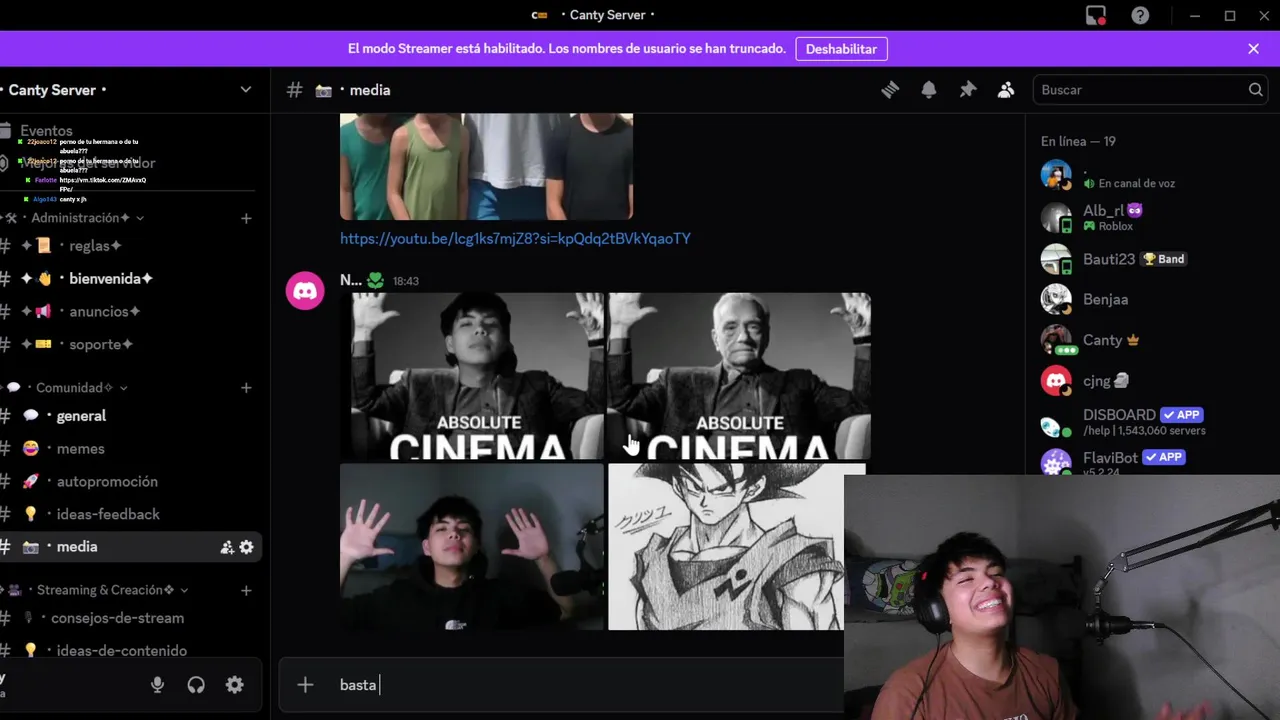Click the Buscar search field

coord(1150,90)
